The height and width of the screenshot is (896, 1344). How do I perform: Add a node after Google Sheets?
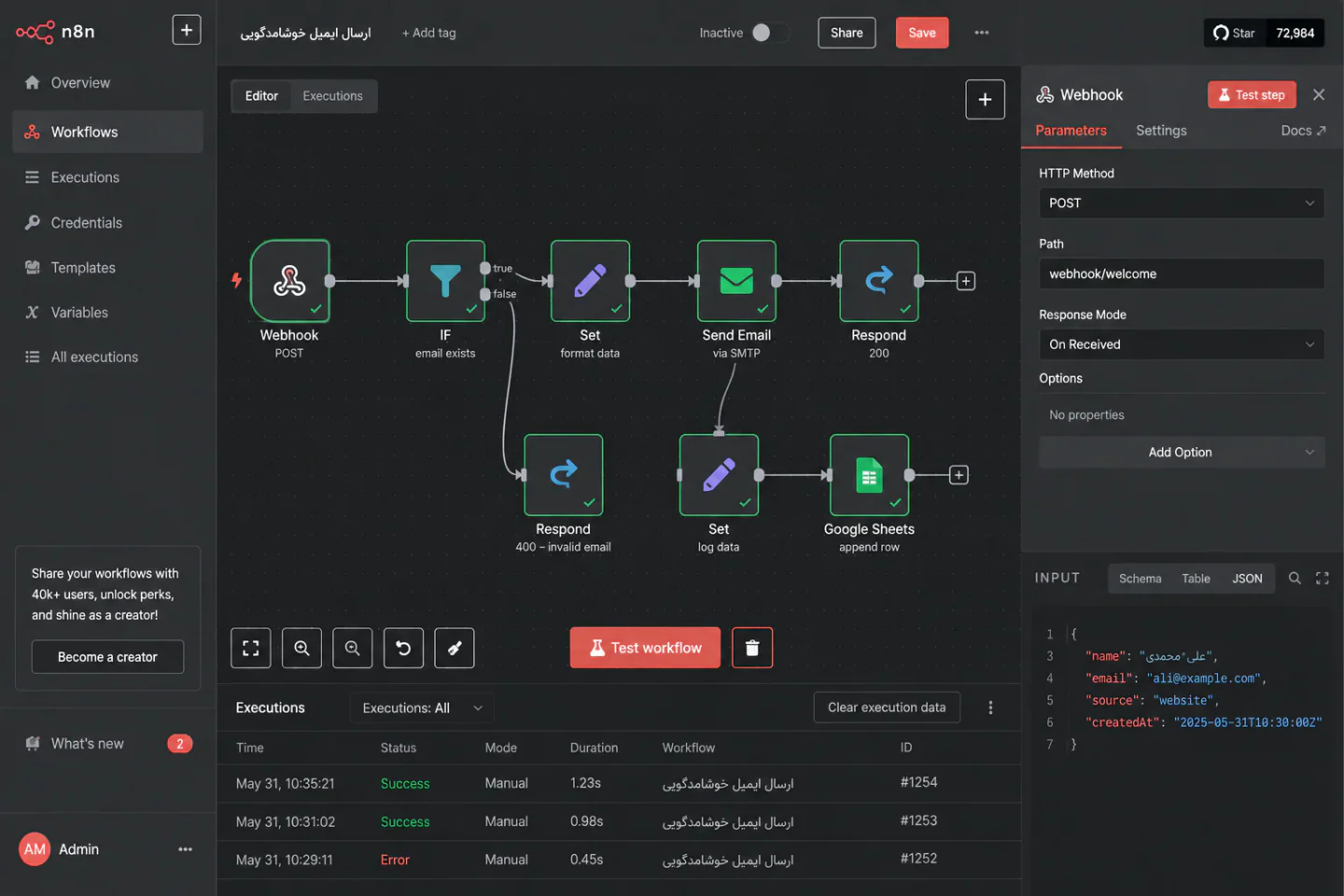tap(959, 475)
